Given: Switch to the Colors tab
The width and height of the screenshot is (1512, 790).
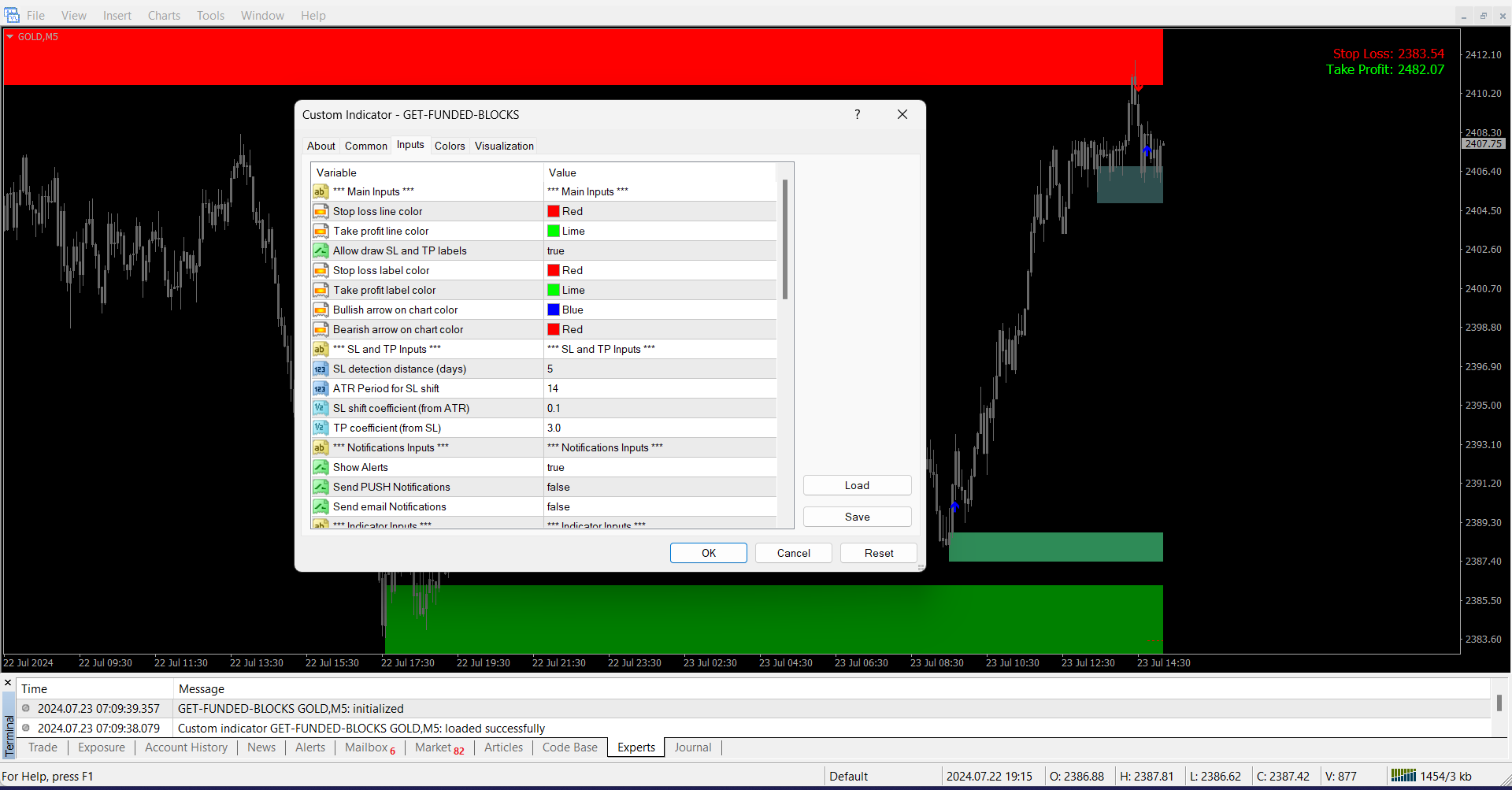Looking at the screenshot, I should (450, 146).
